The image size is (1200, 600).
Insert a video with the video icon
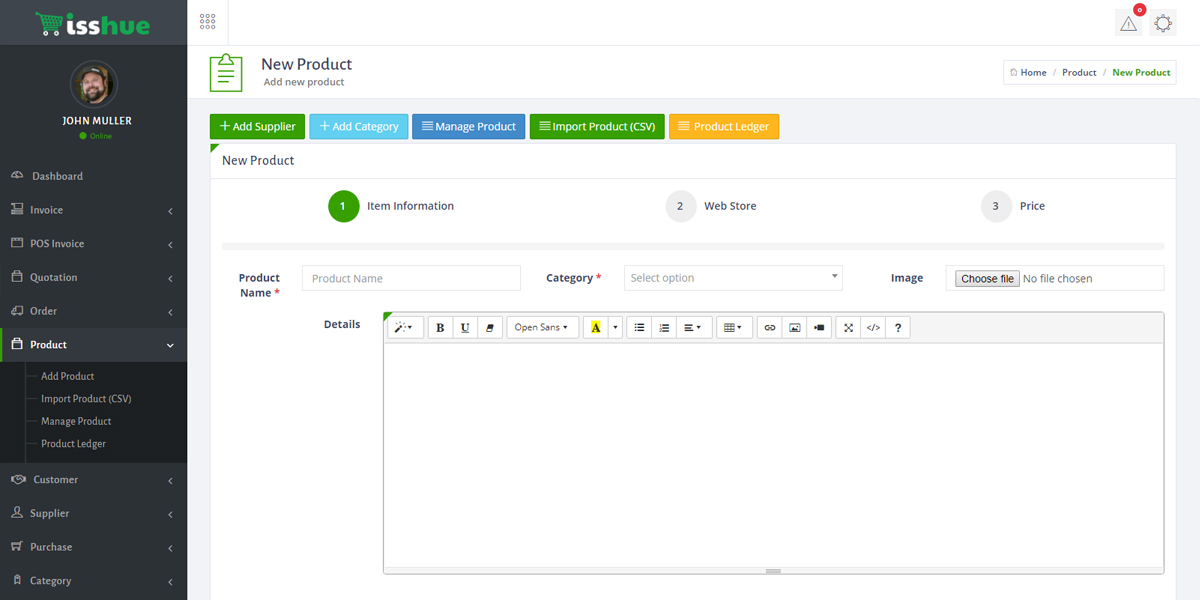pos(819,328)
